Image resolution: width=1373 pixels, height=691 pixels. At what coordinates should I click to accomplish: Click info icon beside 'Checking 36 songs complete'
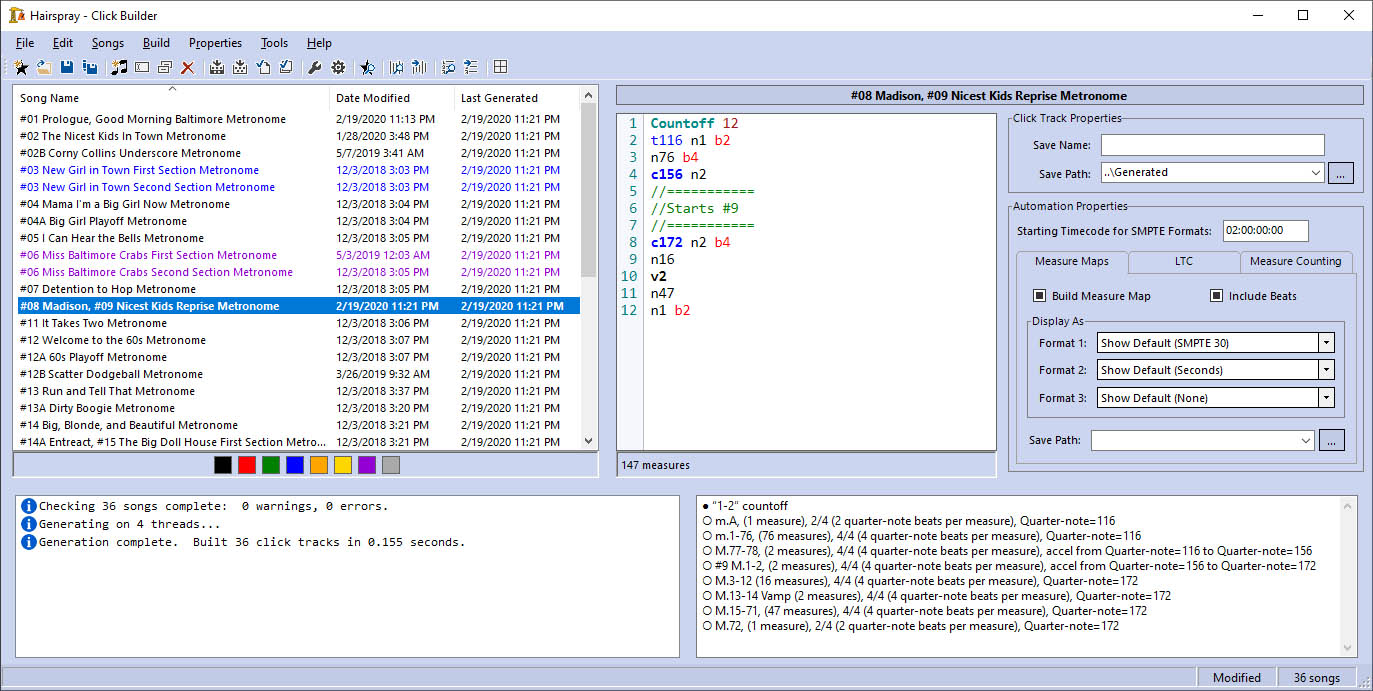click(x=29, y=506)
